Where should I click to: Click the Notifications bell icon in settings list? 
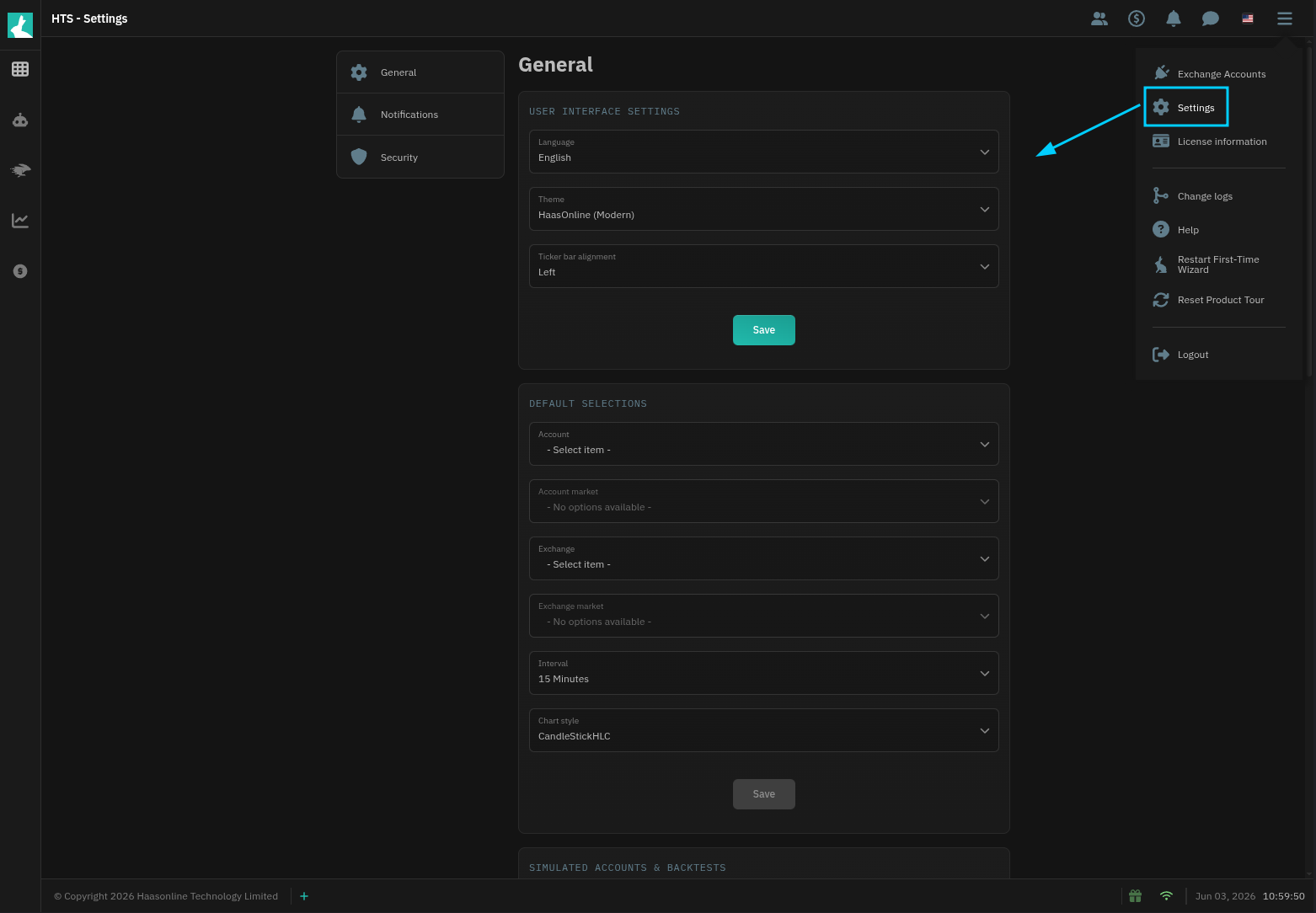click(359, 115)
